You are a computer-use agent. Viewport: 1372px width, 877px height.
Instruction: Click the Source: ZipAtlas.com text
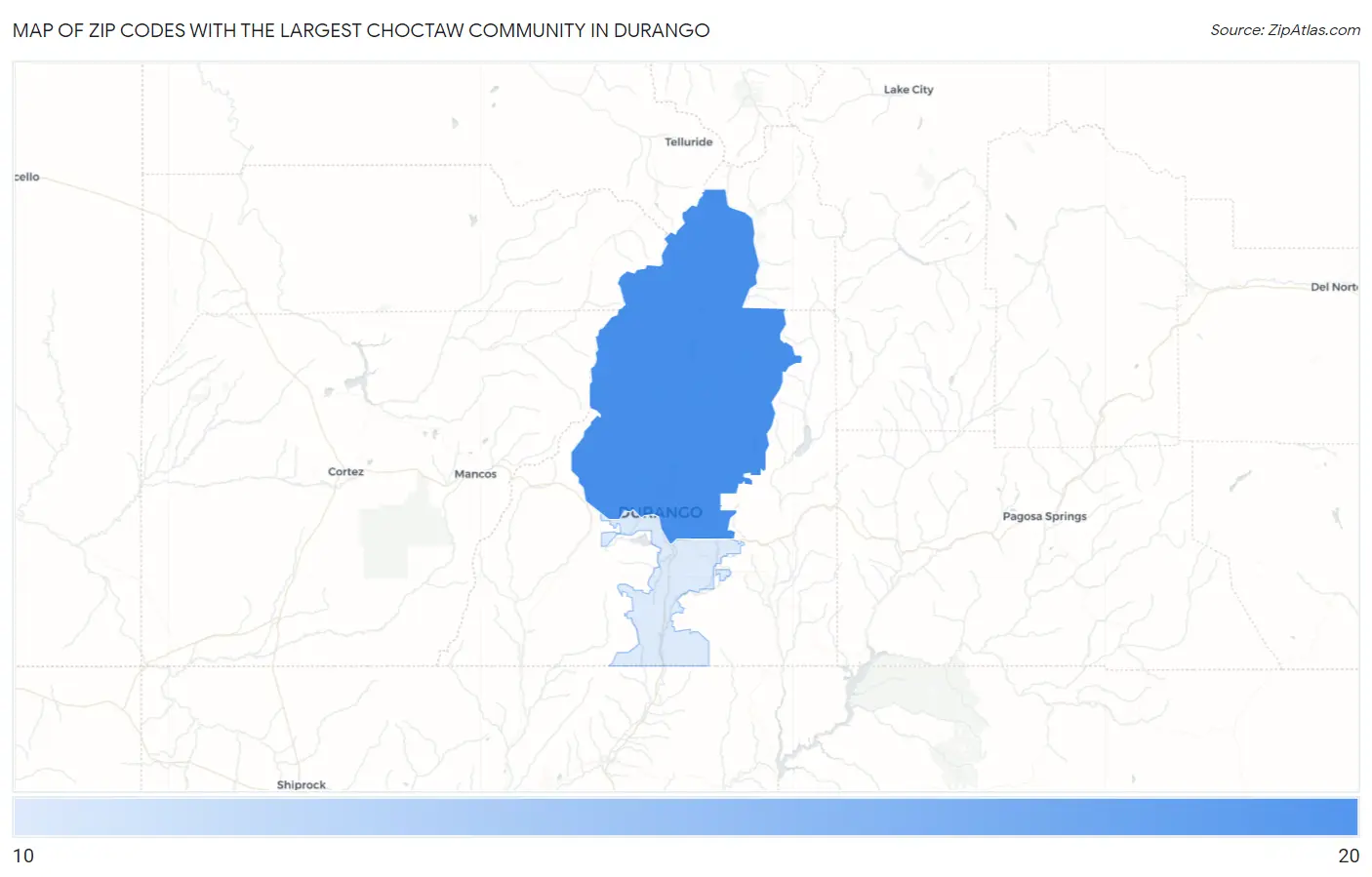1285,30
